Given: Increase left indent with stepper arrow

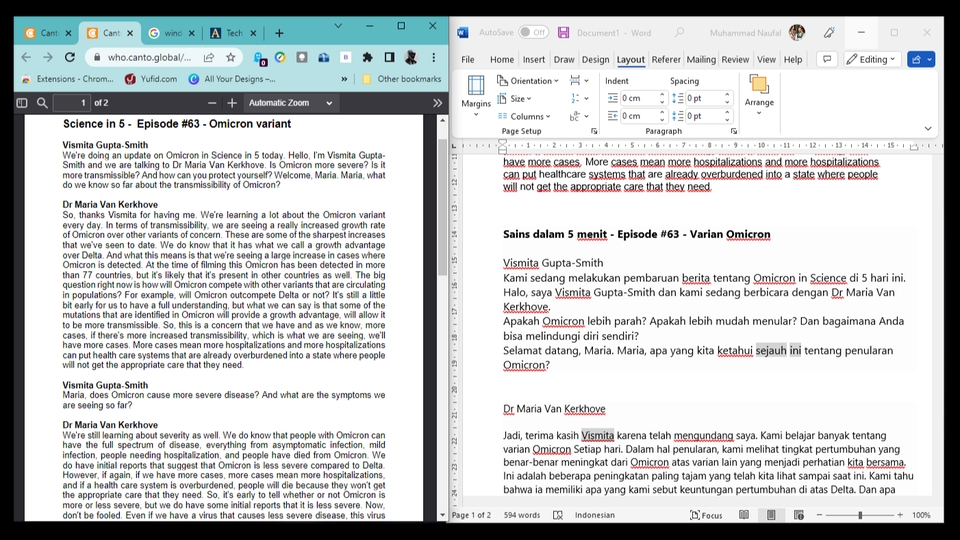Looking at the screenshot, I should coord(662,95).
